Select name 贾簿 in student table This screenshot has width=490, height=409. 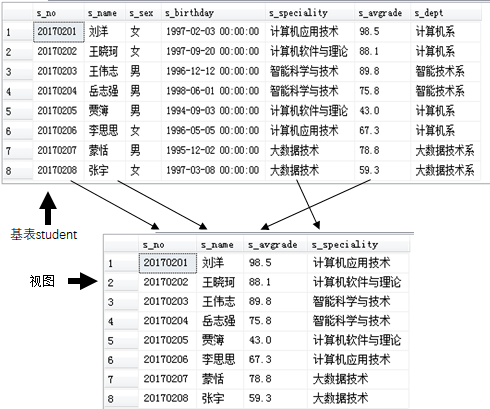[105, 111]
